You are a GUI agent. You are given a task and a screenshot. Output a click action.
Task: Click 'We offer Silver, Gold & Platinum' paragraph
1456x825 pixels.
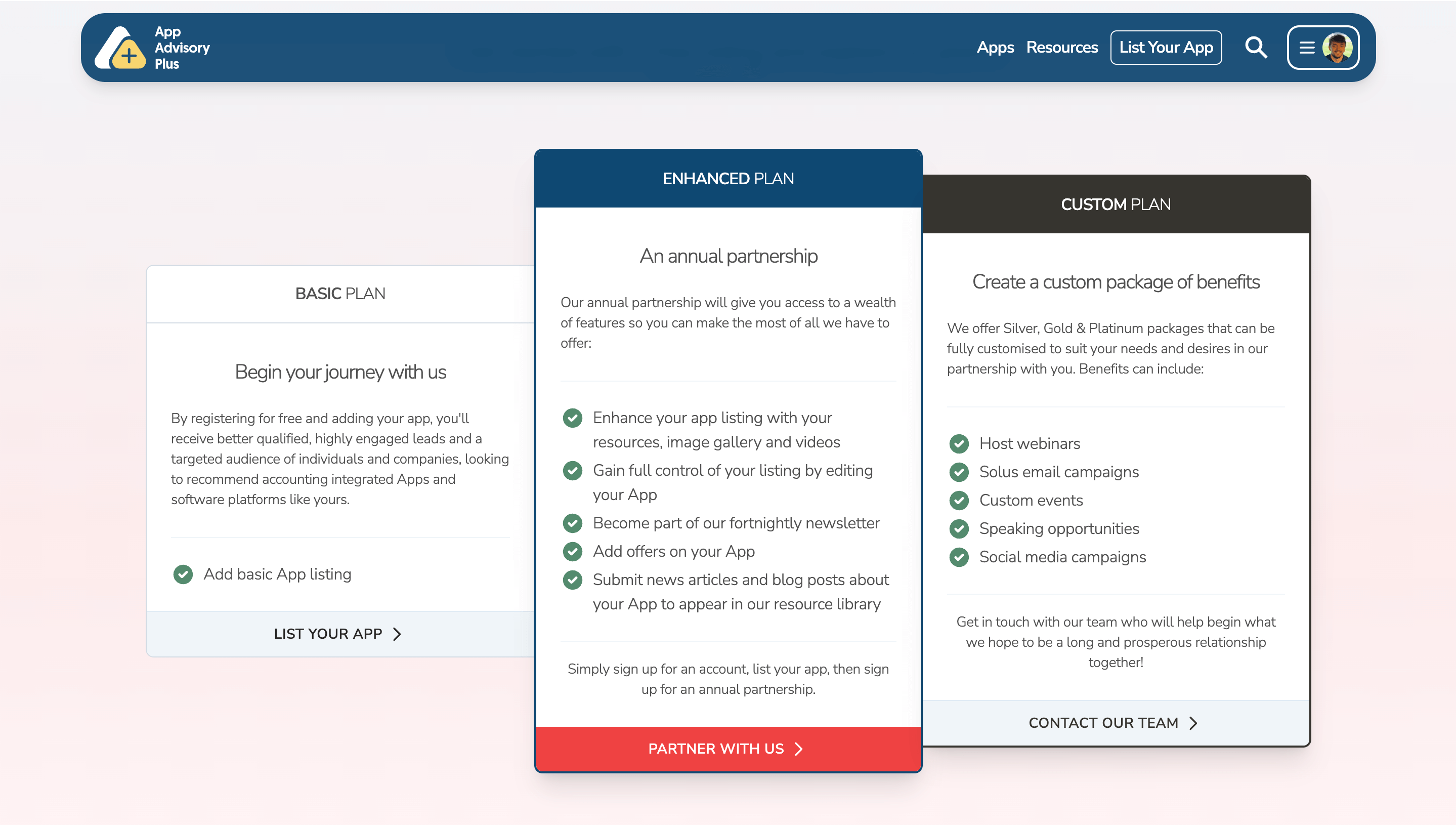pos(1110,349)
